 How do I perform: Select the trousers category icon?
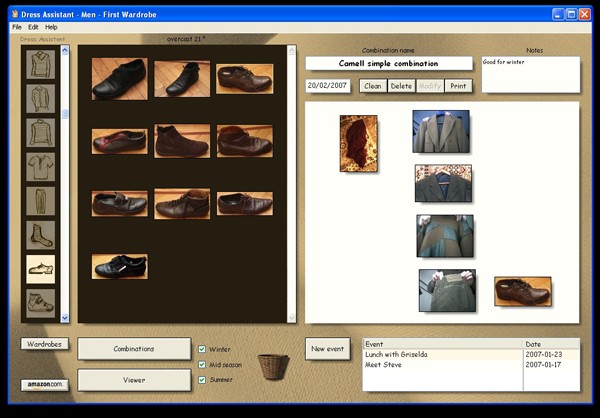[41, 201]
